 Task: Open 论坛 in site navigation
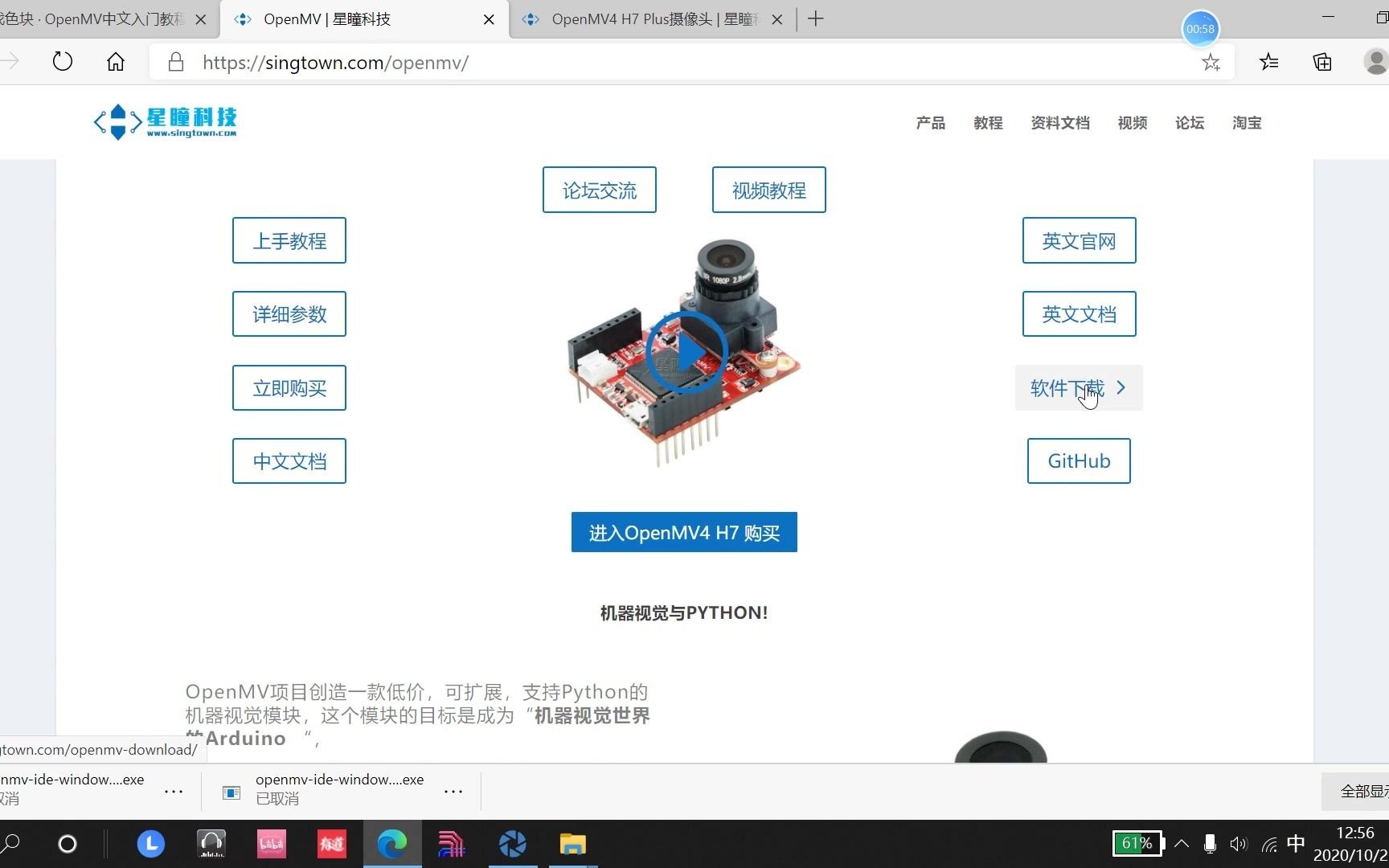pyautogui.click(x=1190, y=122)
